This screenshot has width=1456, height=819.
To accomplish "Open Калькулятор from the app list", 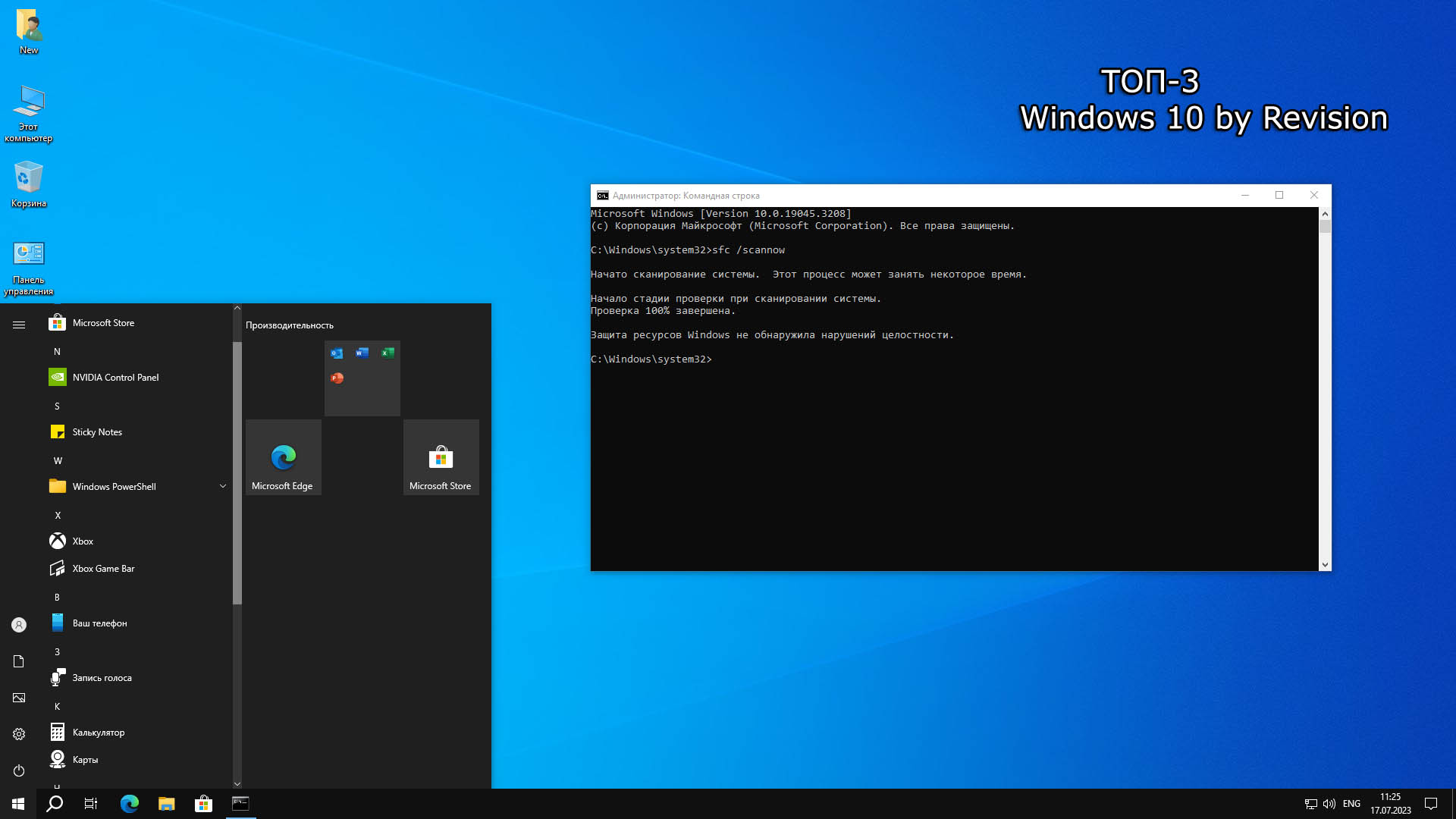I will (x=98, y=732).
